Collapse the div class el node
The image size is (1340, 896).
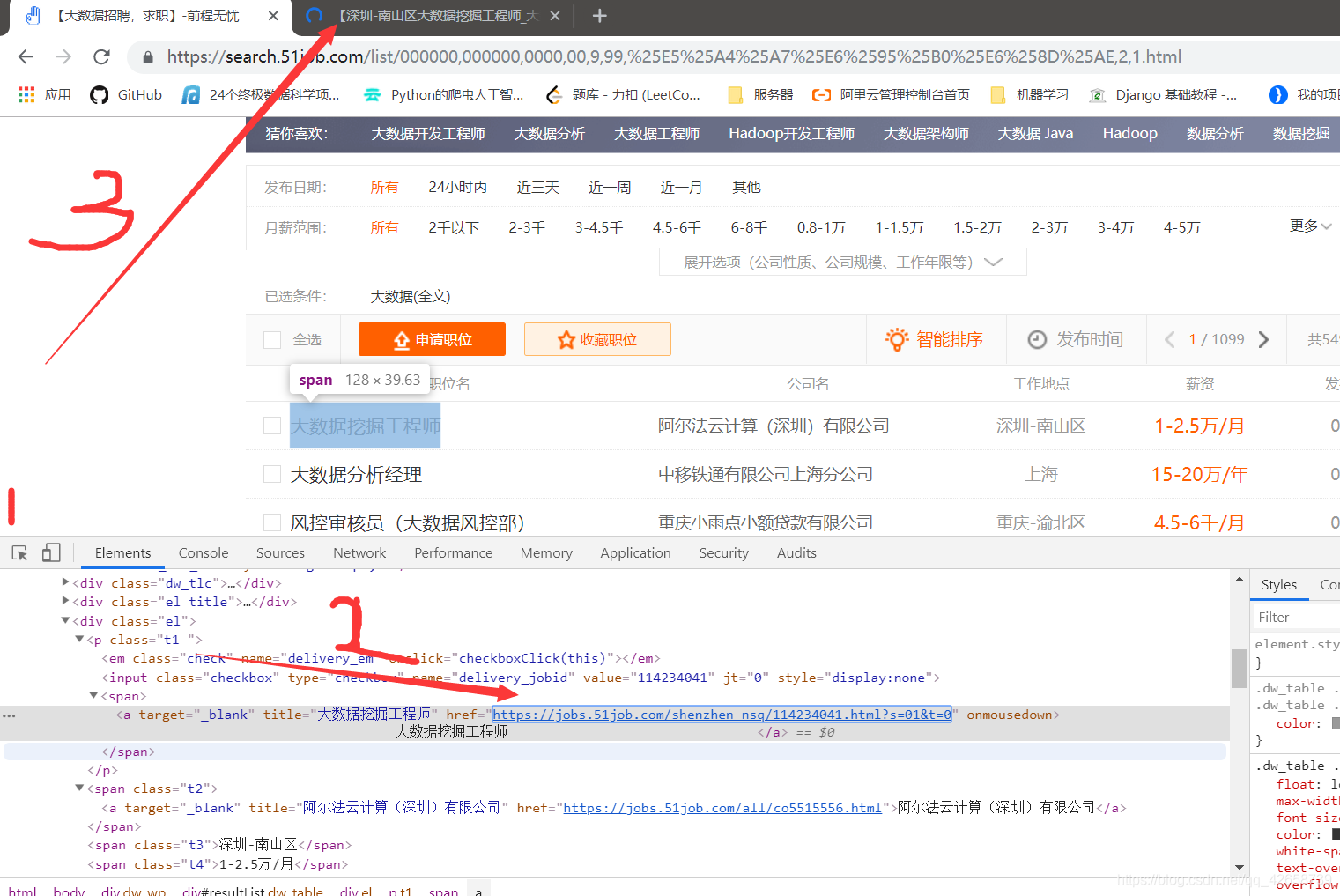[65, 620]
